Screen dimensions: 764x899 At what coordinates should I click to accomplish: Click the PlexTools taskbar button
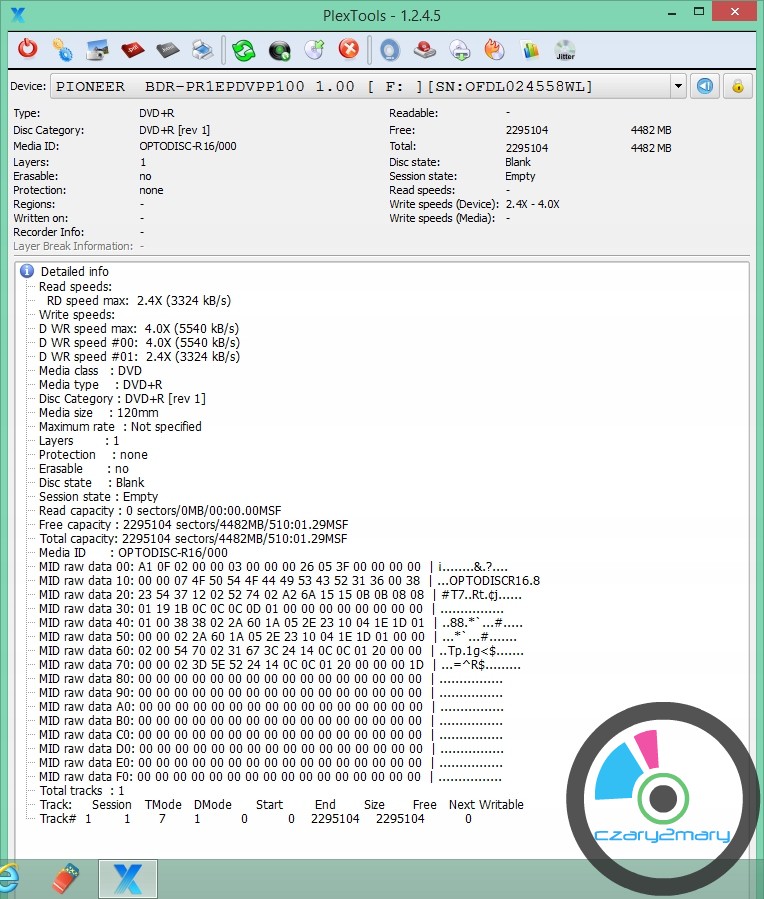pos(127,878)
